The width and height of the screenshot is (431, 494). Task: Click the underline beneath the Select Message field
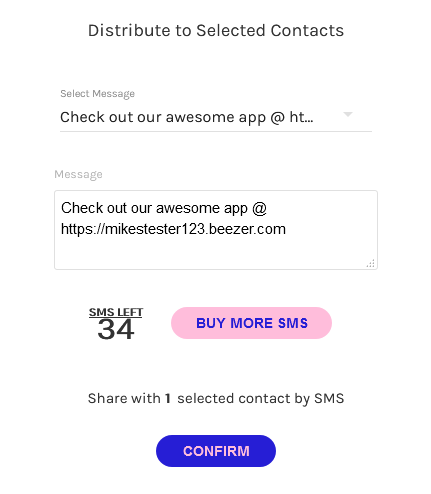(x=216, y=131)
